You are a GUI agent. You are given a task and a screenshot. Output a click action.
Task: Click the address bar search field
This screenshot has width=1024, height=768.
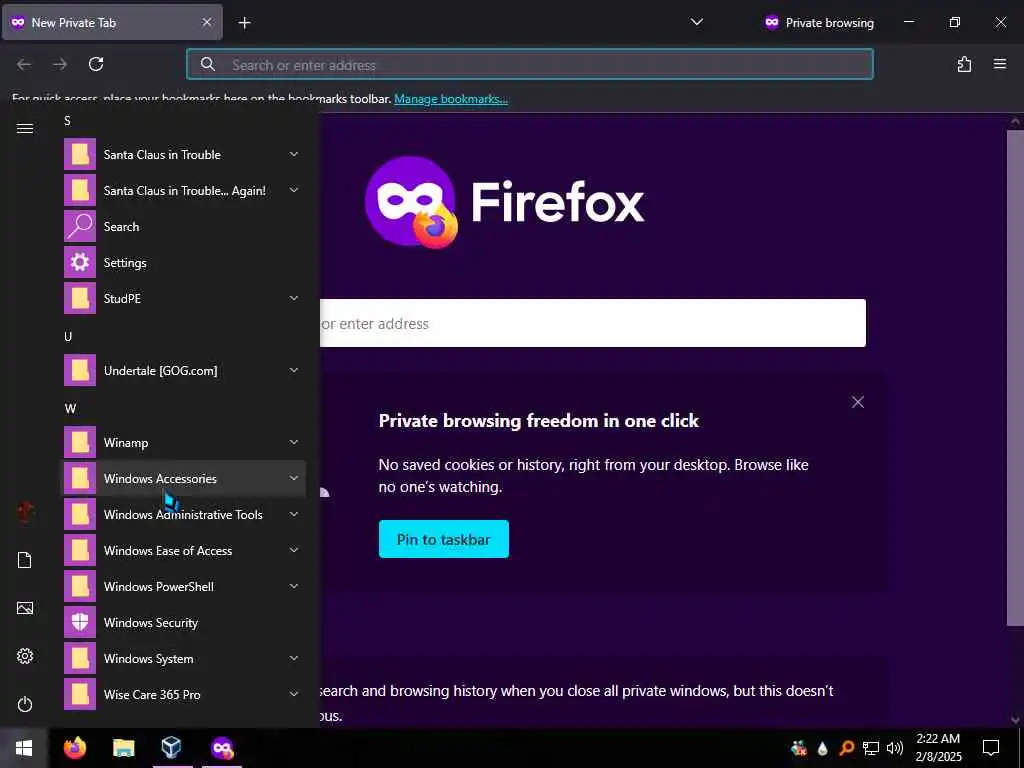530,64
